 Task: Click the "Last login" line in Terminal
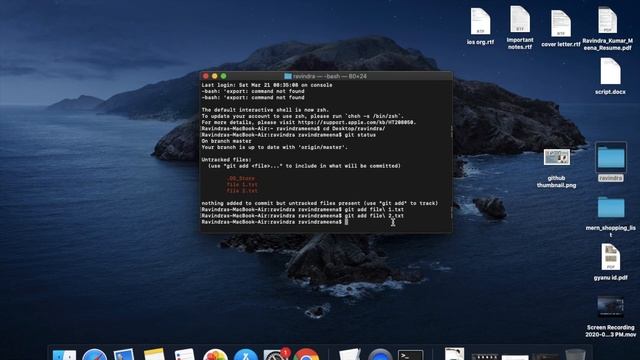tap(267, 85)
